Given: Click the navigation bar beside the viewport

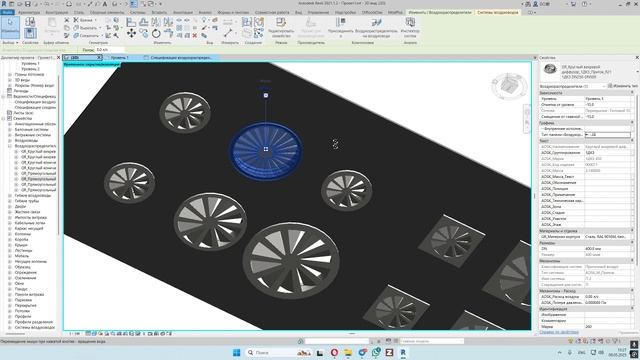Looking at the screenshot, I should [x=527, y=118].
